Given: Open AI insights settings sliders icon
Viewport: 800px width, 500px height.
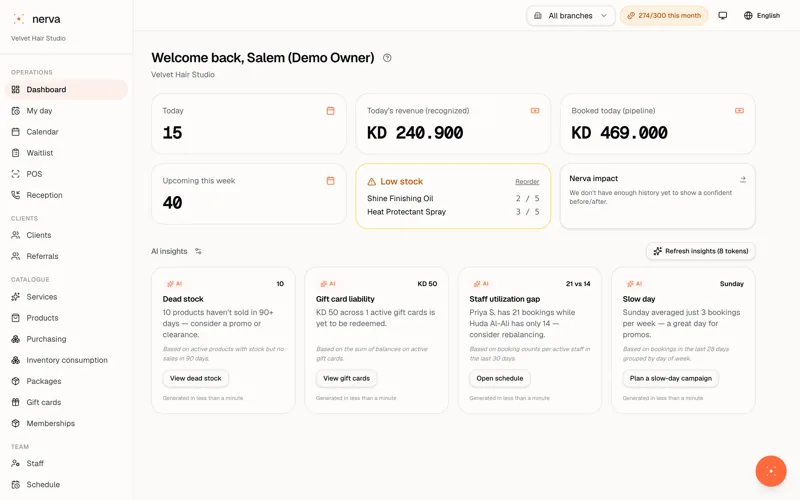Looking at the screenshot, I should 198,251.
